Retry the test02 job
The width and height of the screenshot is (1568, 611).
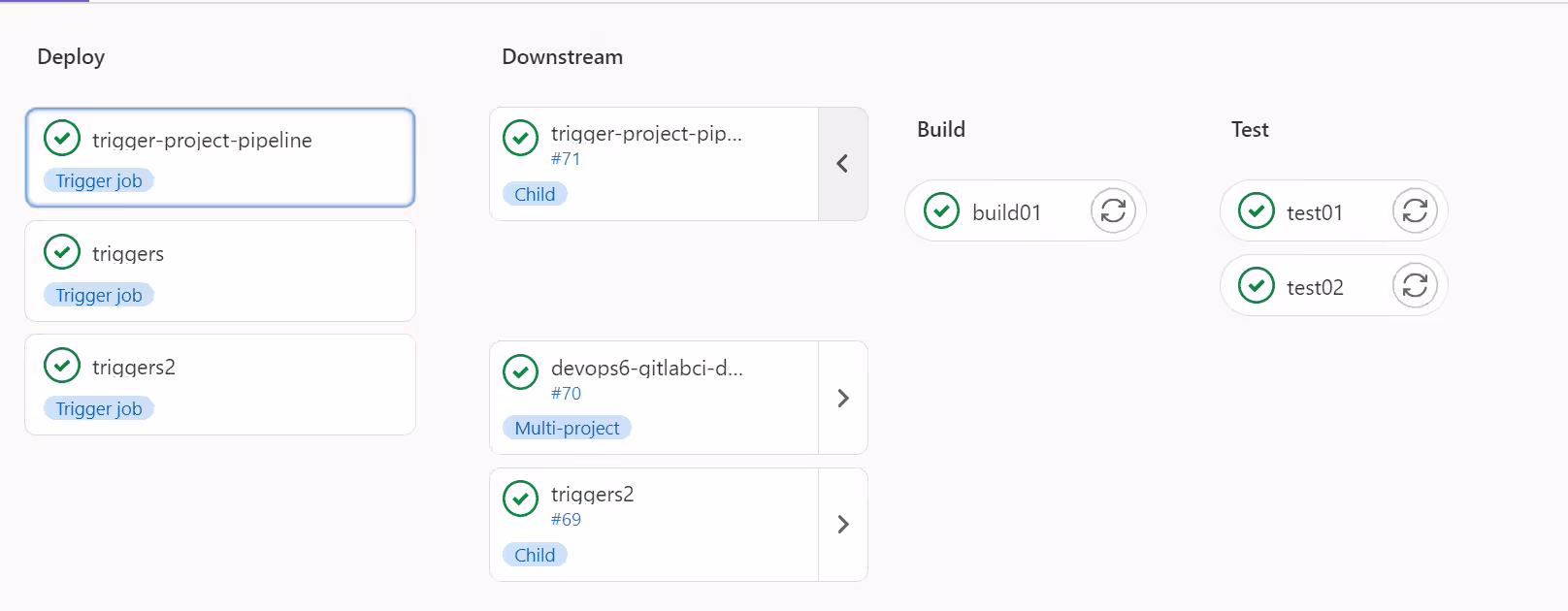1415,285
